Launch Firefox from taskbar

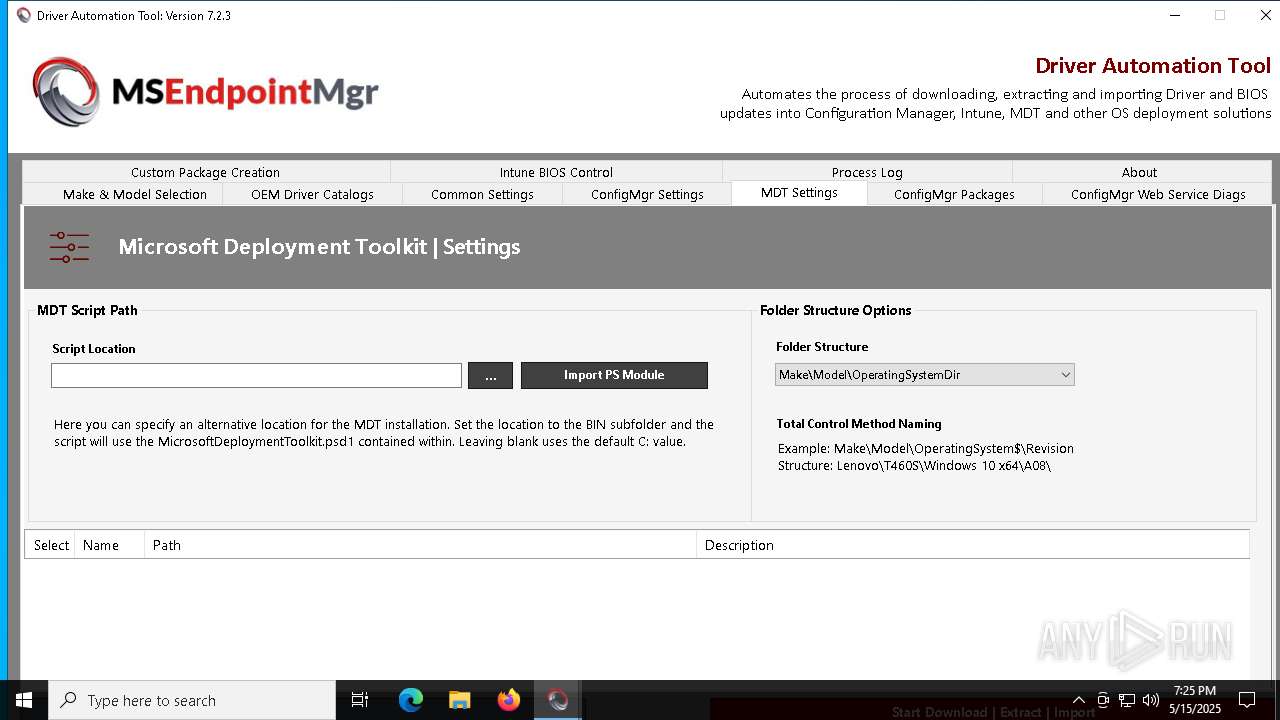pyautogui.click(x=509, y=700)
